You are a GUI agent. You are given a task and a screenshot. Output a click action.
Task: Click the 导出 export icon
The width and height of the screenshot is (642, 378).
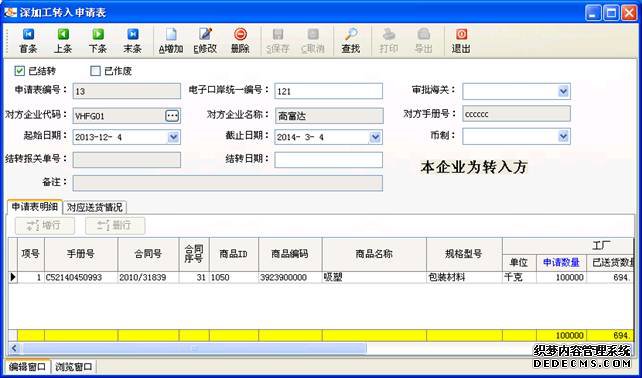point(423,41)
